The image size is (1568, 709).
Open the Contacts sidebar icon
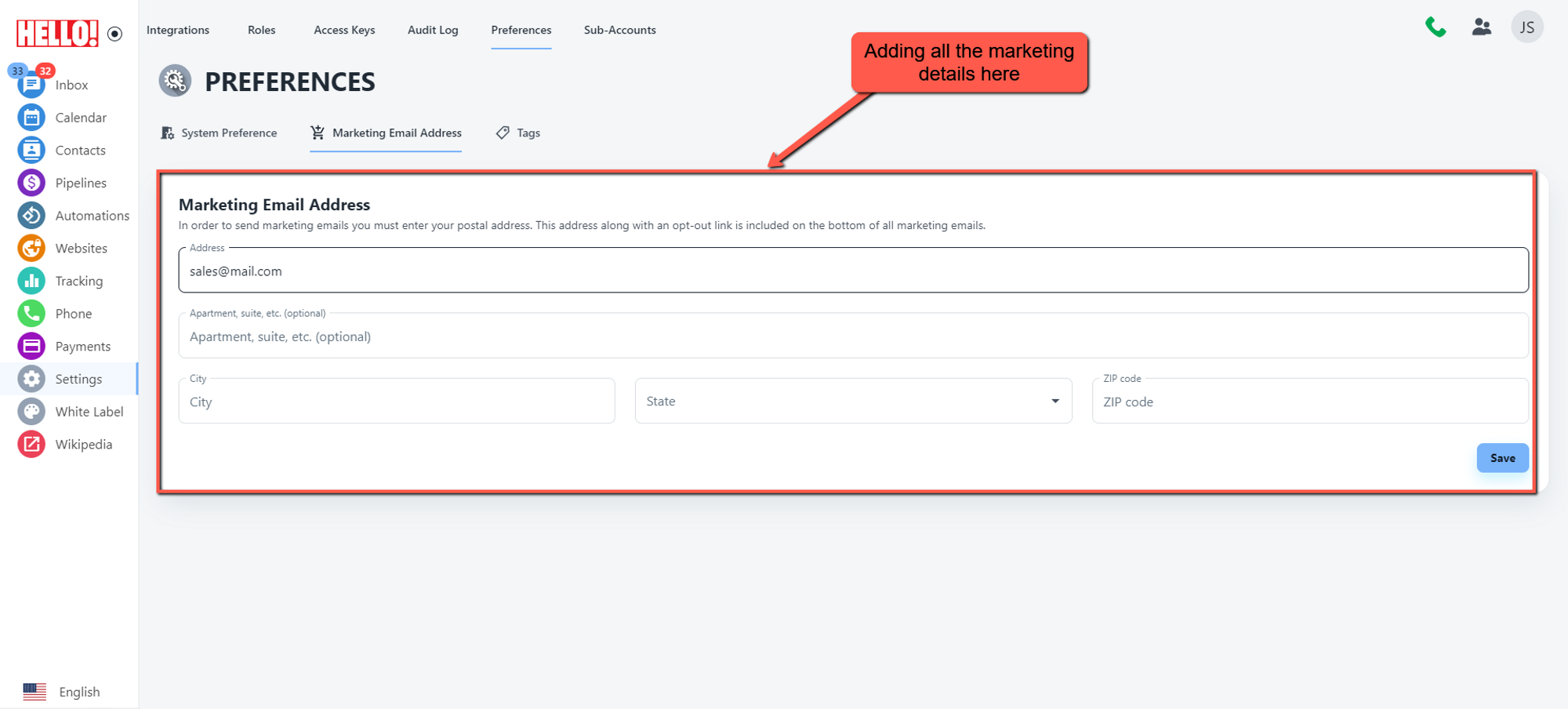tap(31, 150)
